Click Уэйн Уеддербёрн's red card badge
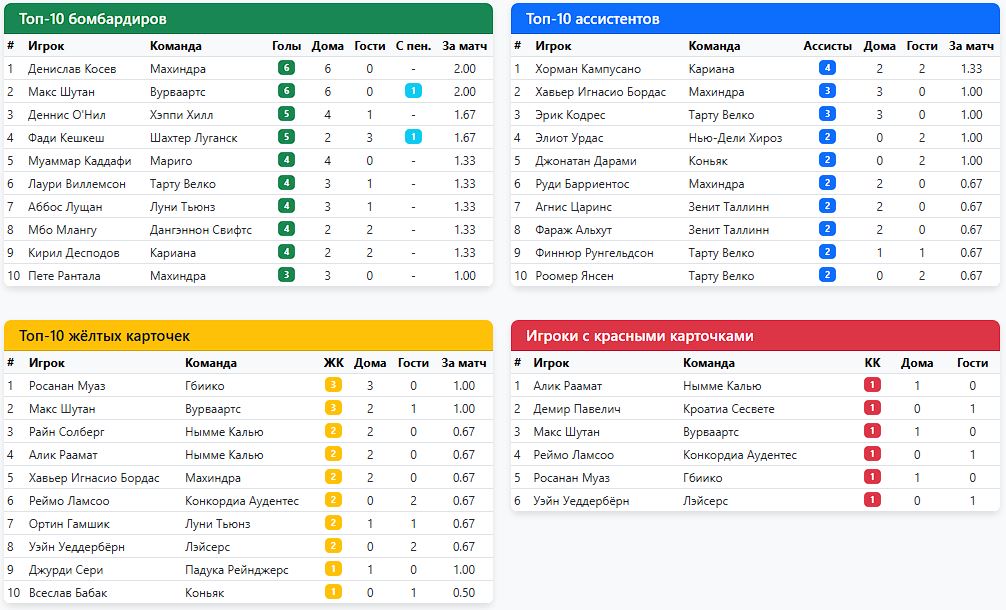The image size is (1006, 610). tap(872, 500)
